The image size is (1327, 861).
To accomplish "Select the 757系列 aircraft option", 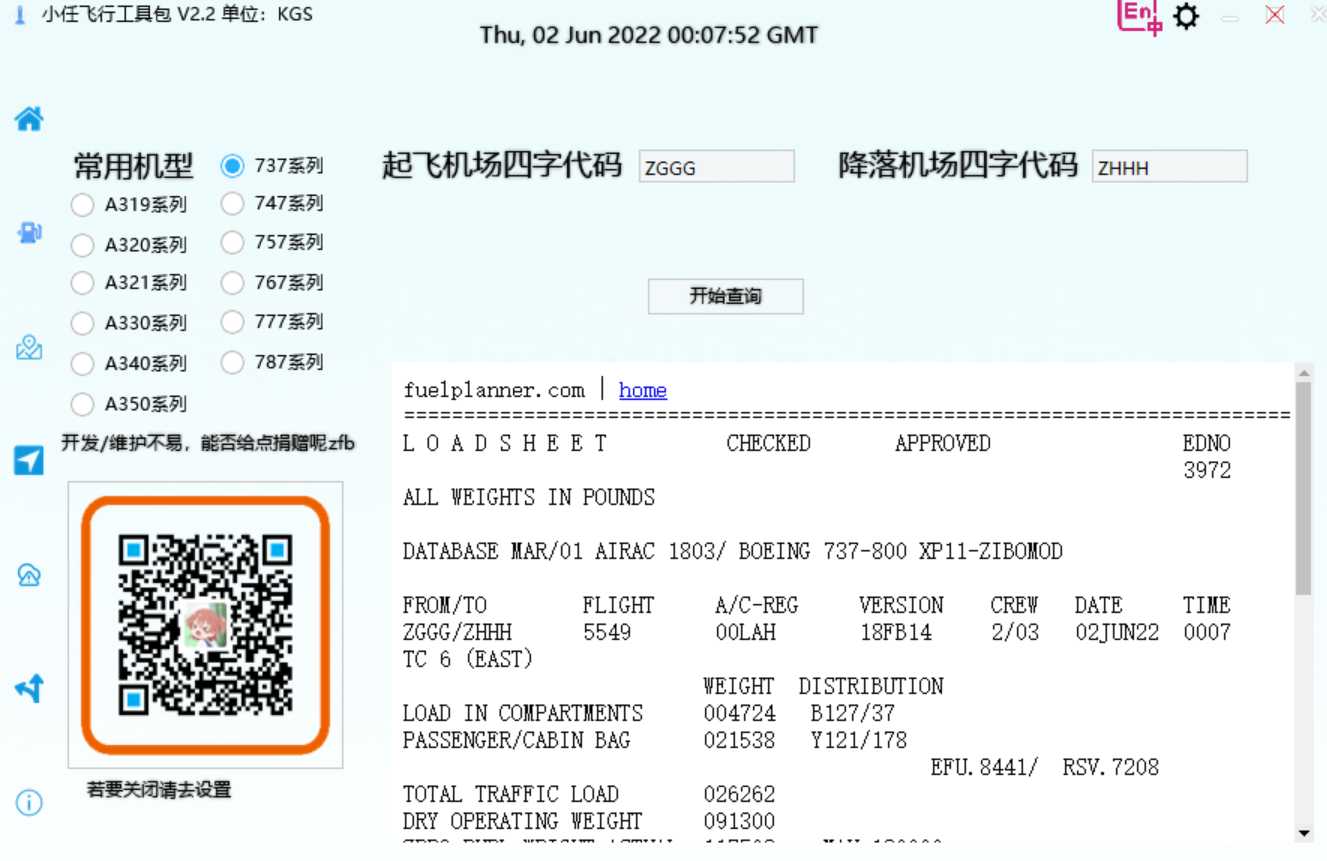I will (x=272, y=242).
